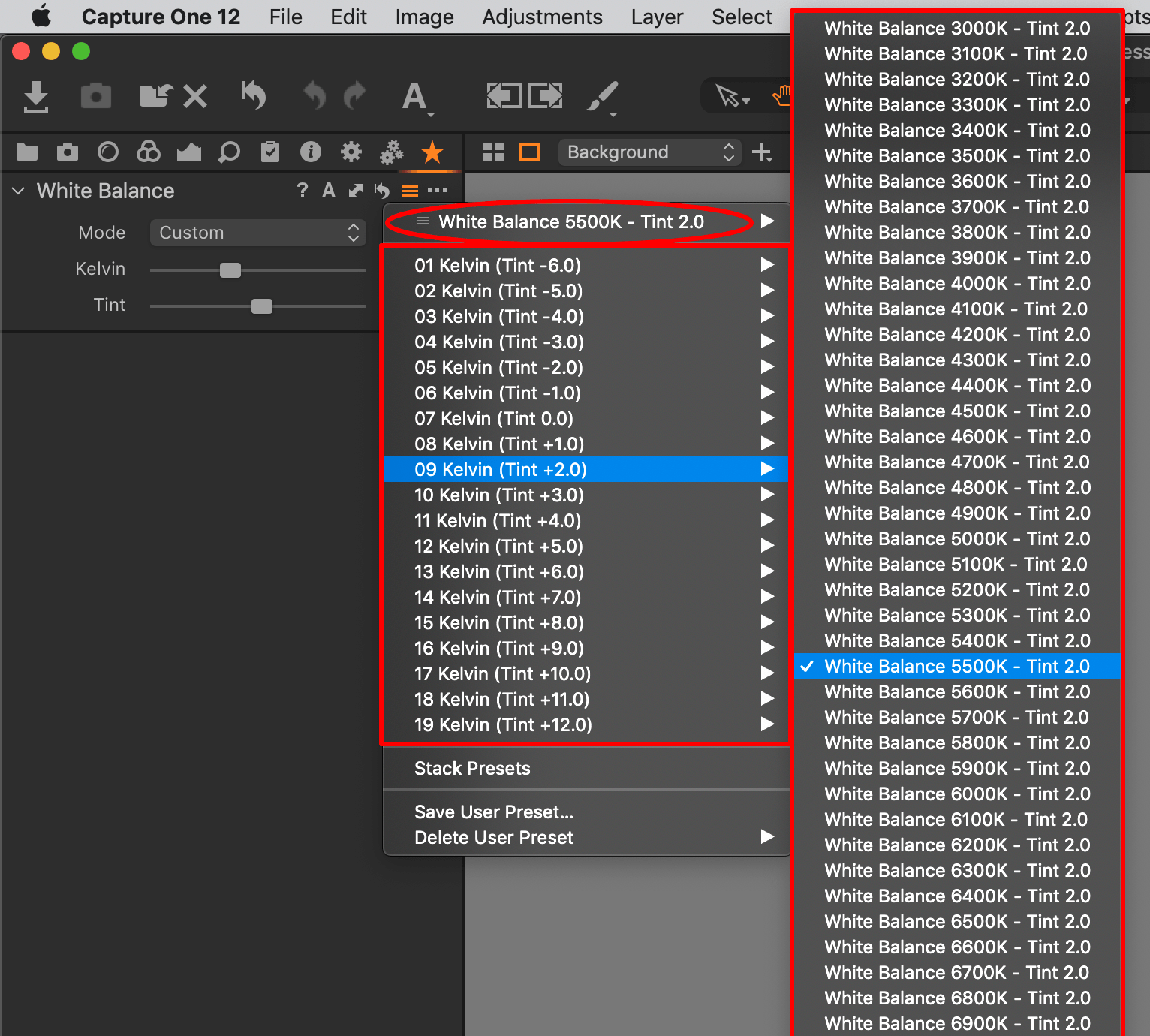This screenshot has width=1150, height=1036.
Task: Click the Capture camera toolbar icon
Action: point(96,96)
